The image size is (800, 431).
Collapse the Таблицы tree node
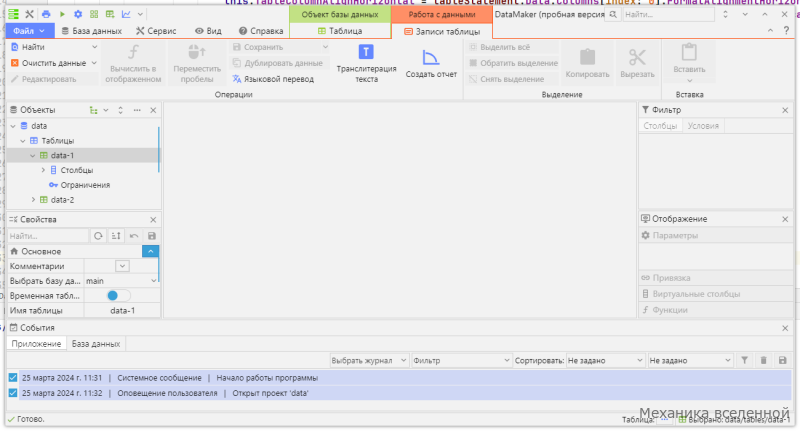(x=23, y=141)
